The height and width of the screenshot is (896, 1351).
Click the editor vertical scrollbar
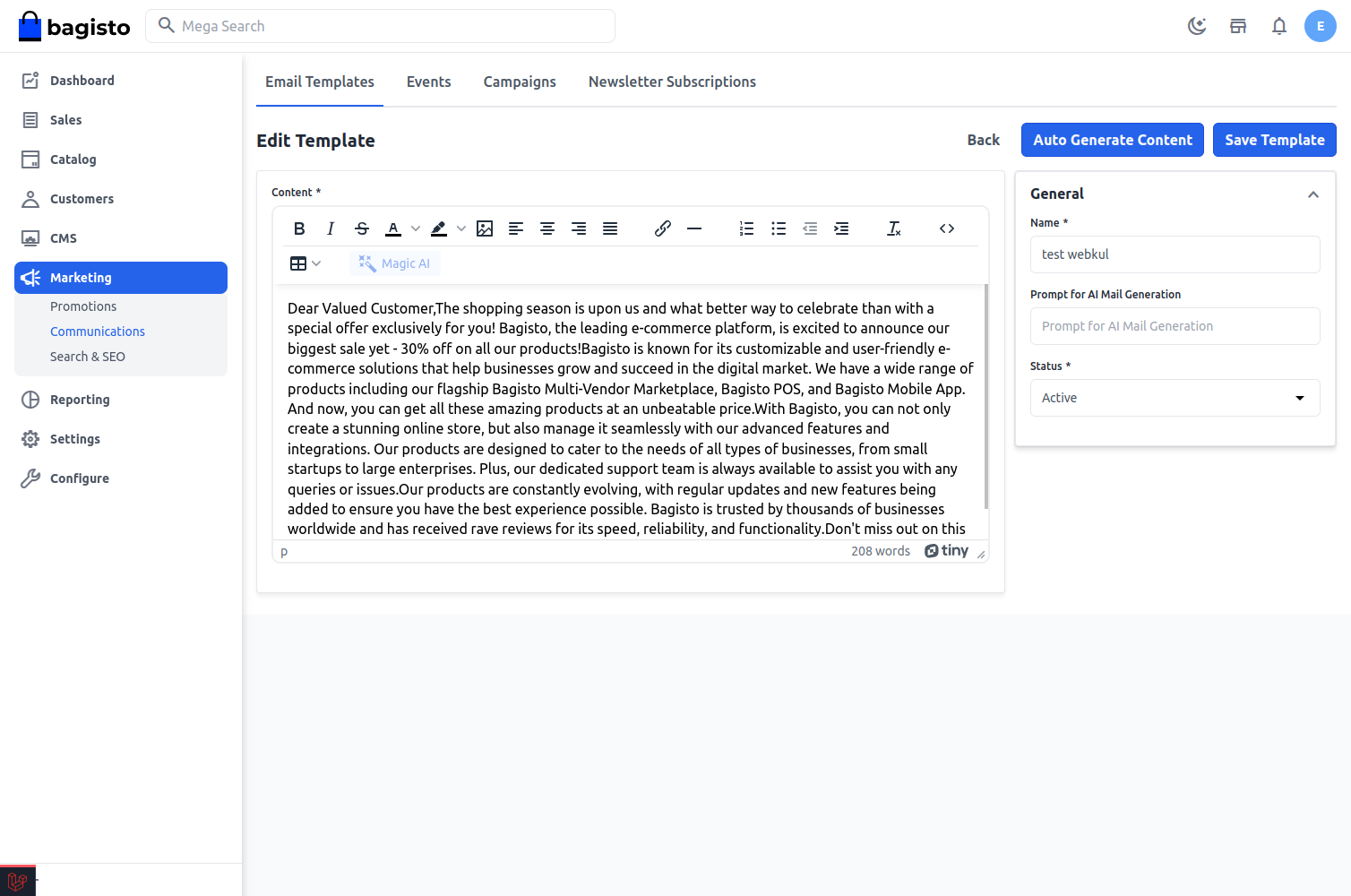(x=986, y=397)
